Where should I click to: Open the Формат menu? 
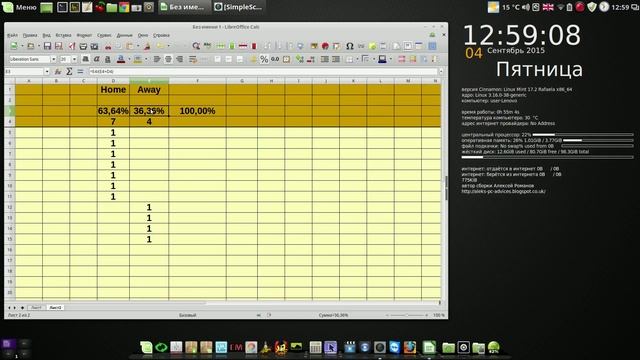(84, 35)
